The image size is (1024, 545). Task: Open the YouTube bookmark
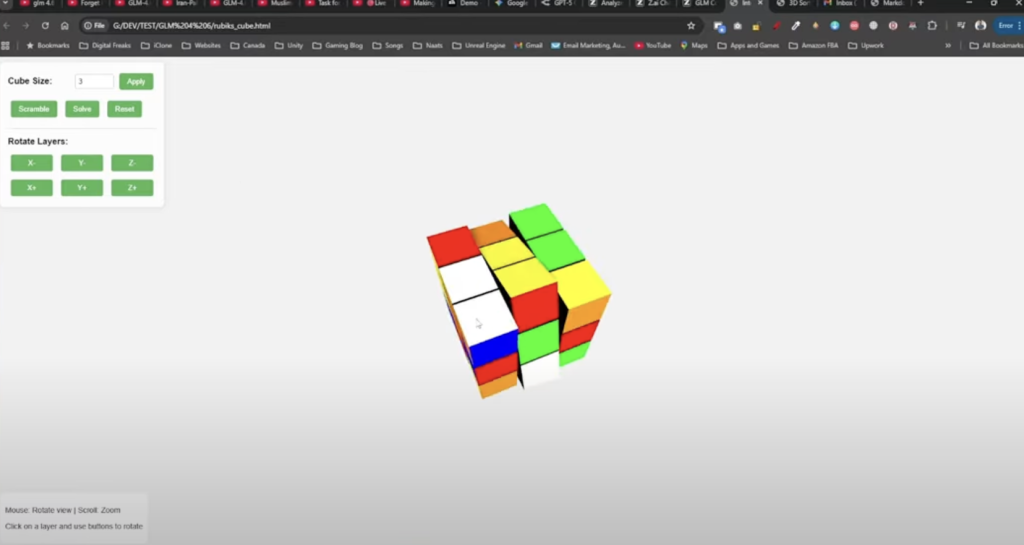click(652, 45)
